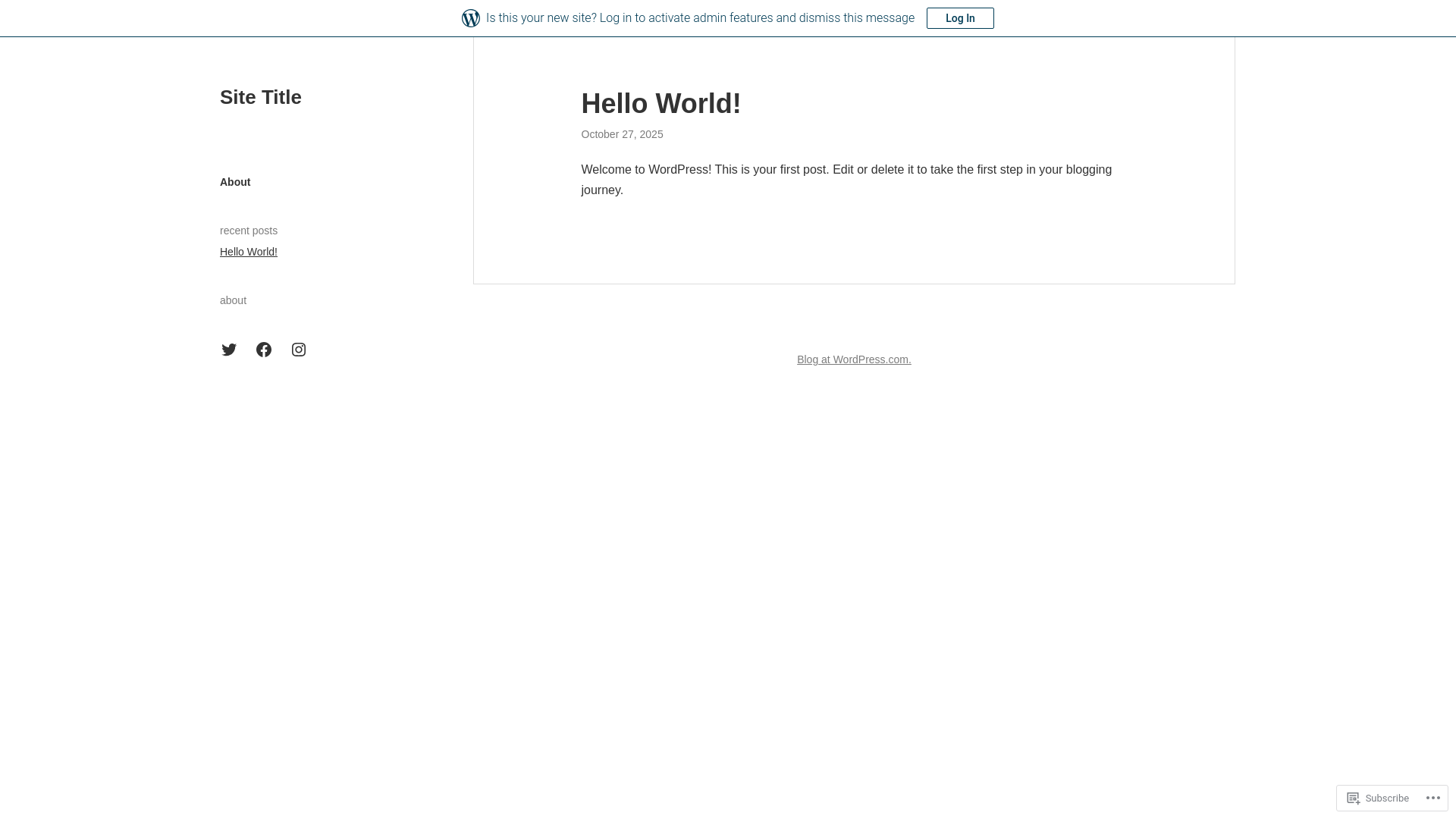Click the October 27, 2025 post date
The width and height of the screenshot is (1456, 819).
pyautogui.click(x=622, y=134)
